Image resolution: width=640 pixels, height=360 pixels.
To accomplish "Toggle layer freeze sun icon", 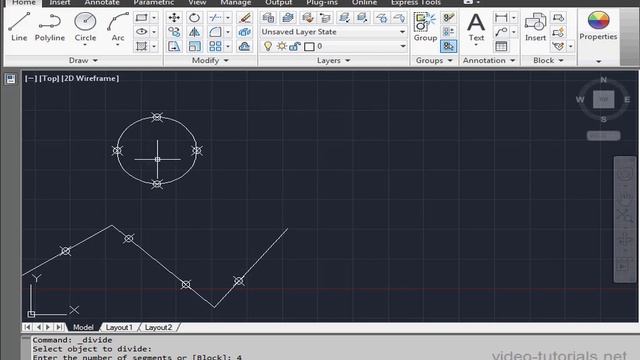I will pos(281,46).
